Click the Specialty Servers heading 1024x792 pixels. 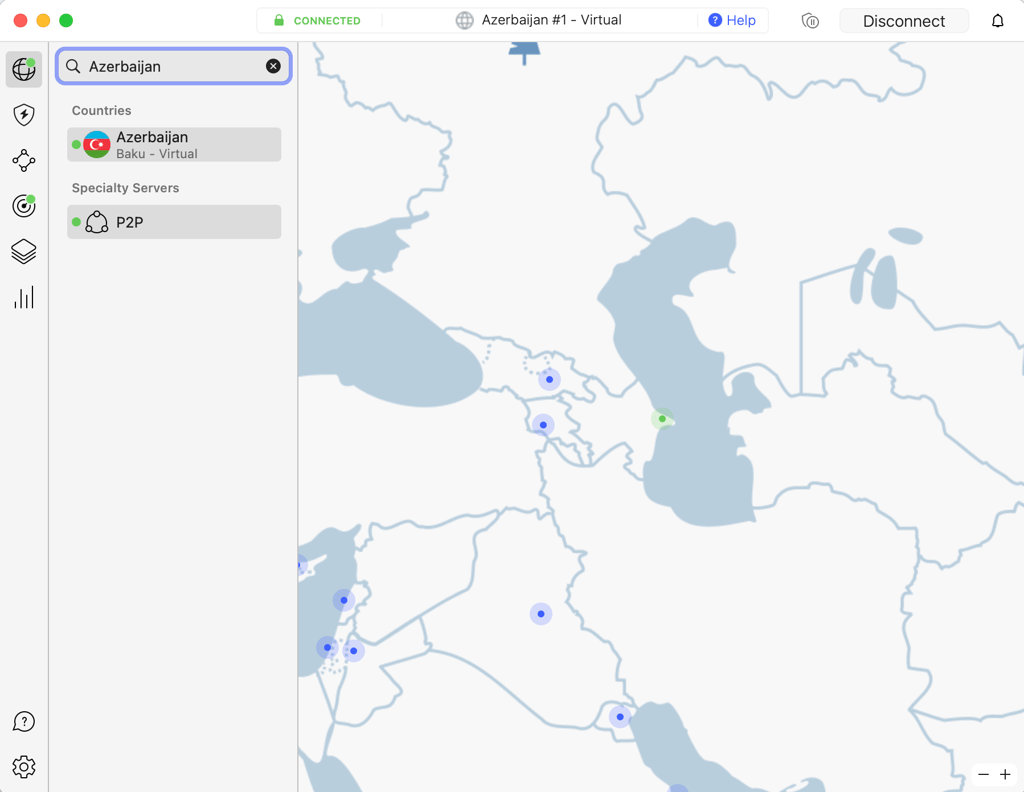(x=125, y=188)
